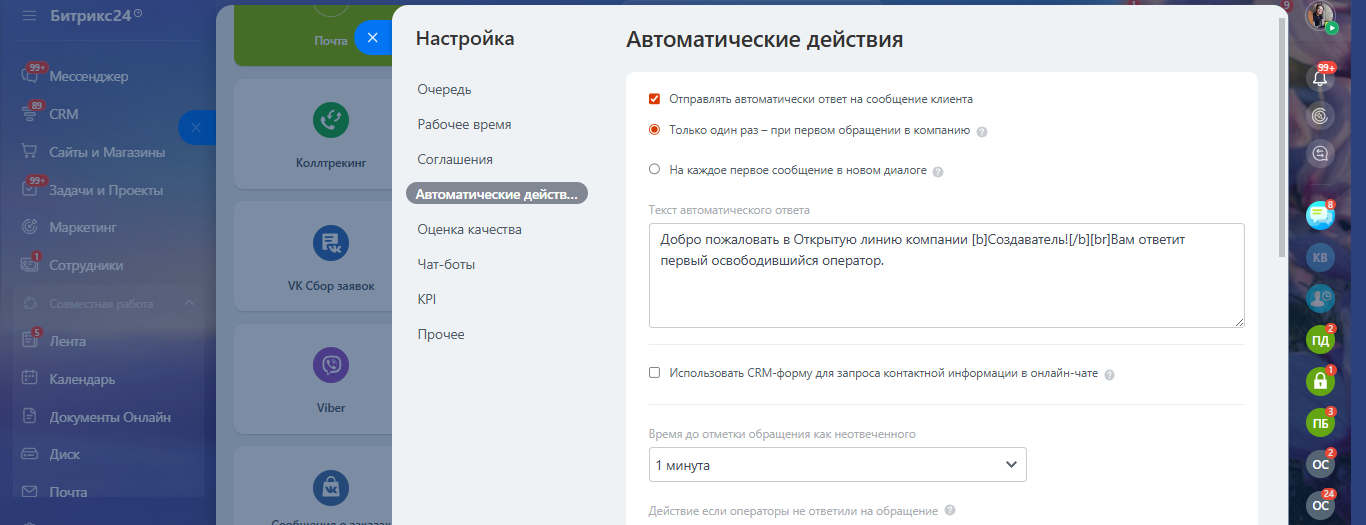Select 'Only once at first contact' radio
This screenshot has width=1366, height=525.
pos(655,130)
